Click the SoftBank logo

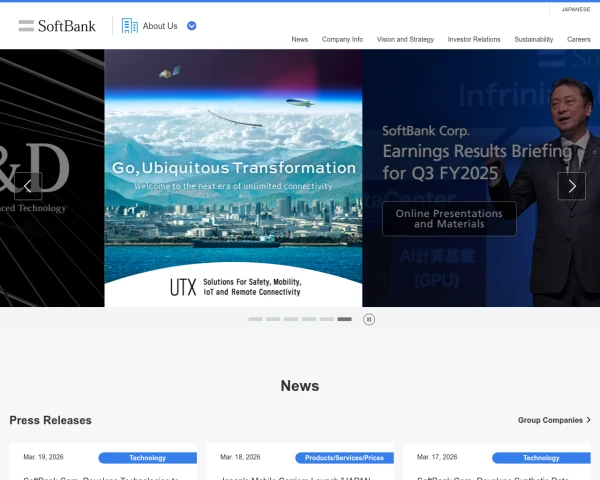tap(57, 26)
